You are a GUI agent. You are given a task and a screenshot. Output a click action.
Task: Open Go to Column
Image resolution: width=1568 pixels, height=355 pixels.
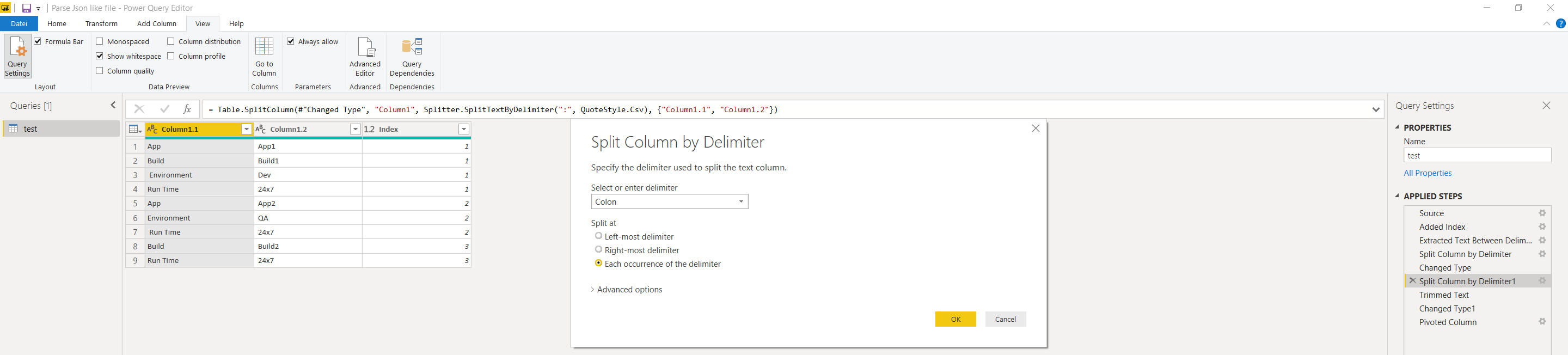(x=264, y=56)
